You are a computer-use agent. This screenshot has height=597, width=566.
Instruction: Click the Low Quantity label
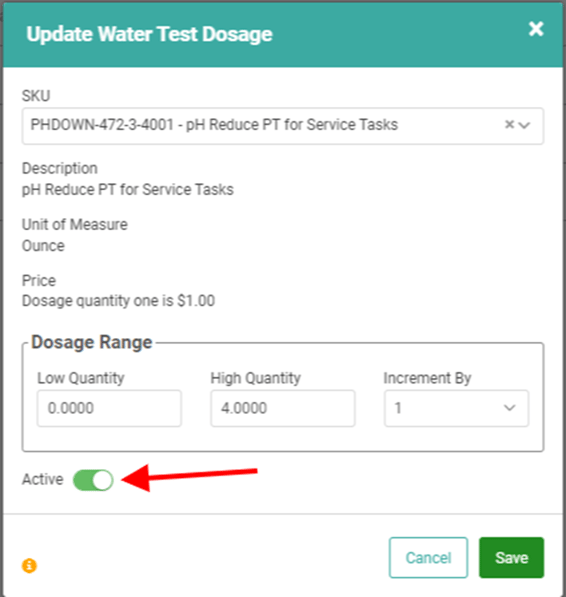(81, 378)
